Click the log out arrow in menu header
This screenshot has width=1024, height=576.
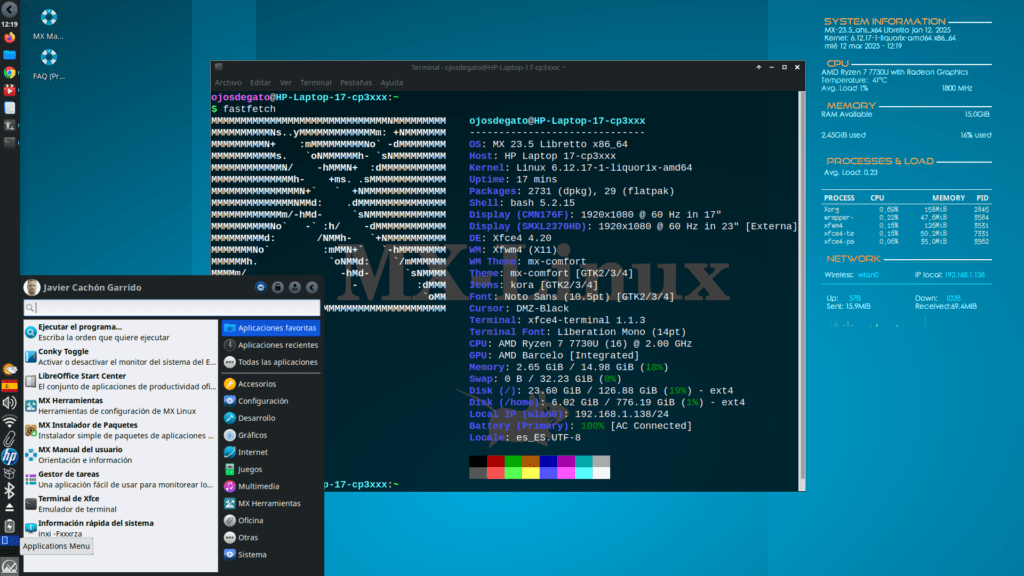point(312,287)
